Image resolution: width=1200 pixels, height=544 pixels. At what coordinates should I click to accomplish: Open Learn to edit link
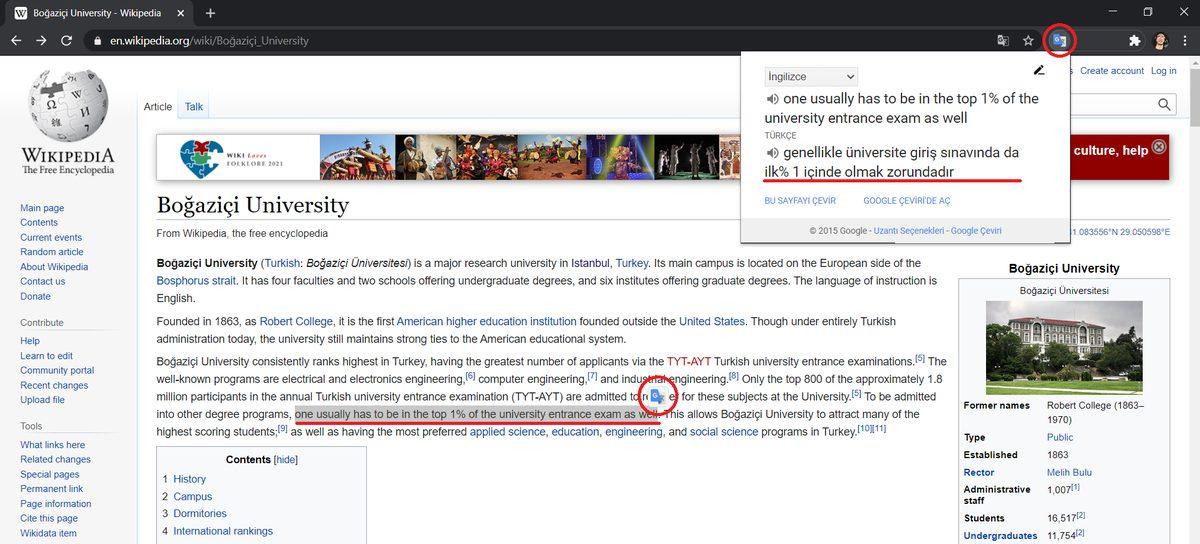(46, 356)
